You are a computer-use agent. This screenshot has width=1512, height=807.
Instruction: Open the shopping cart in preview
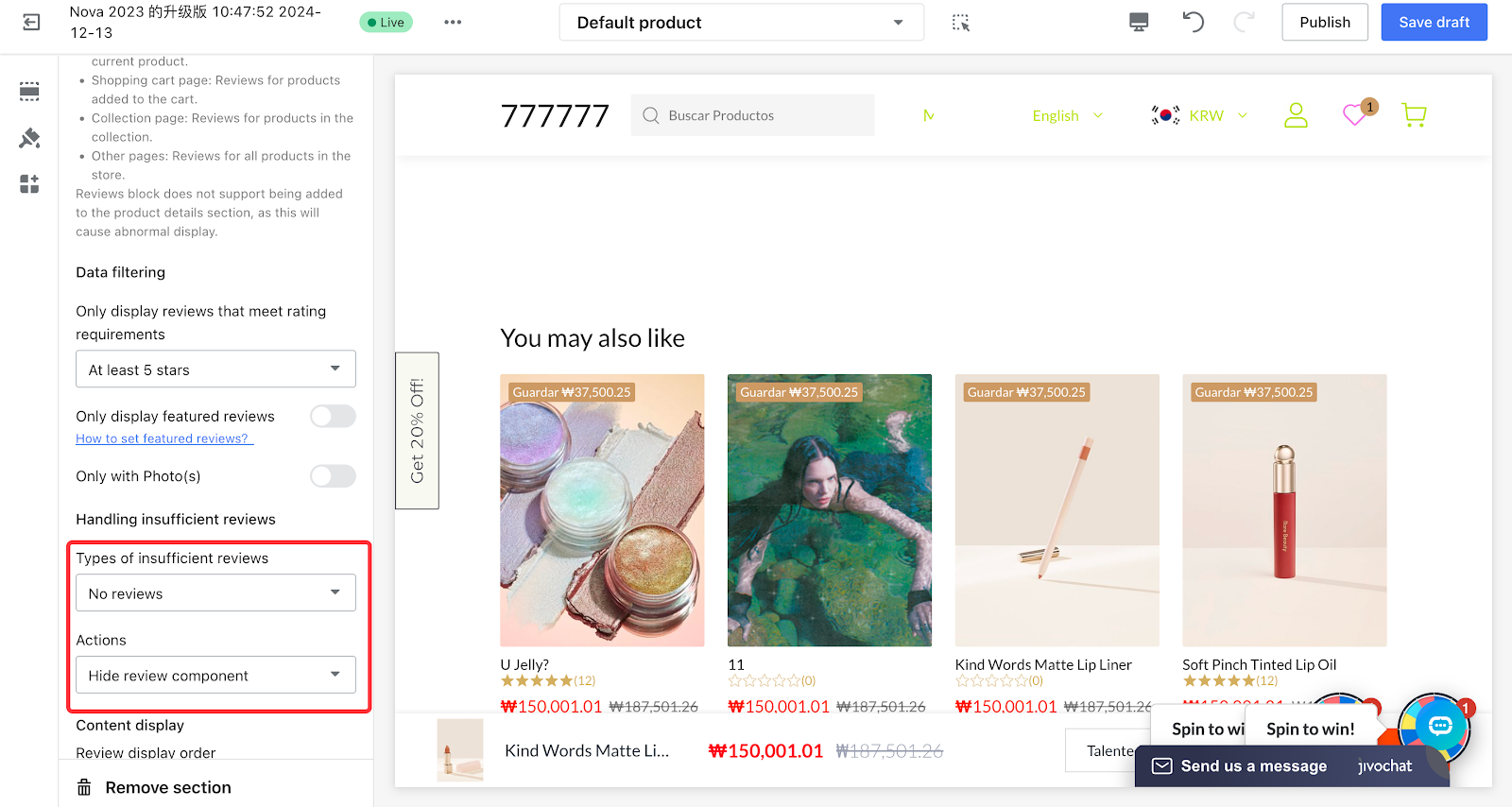(1414, 115)
